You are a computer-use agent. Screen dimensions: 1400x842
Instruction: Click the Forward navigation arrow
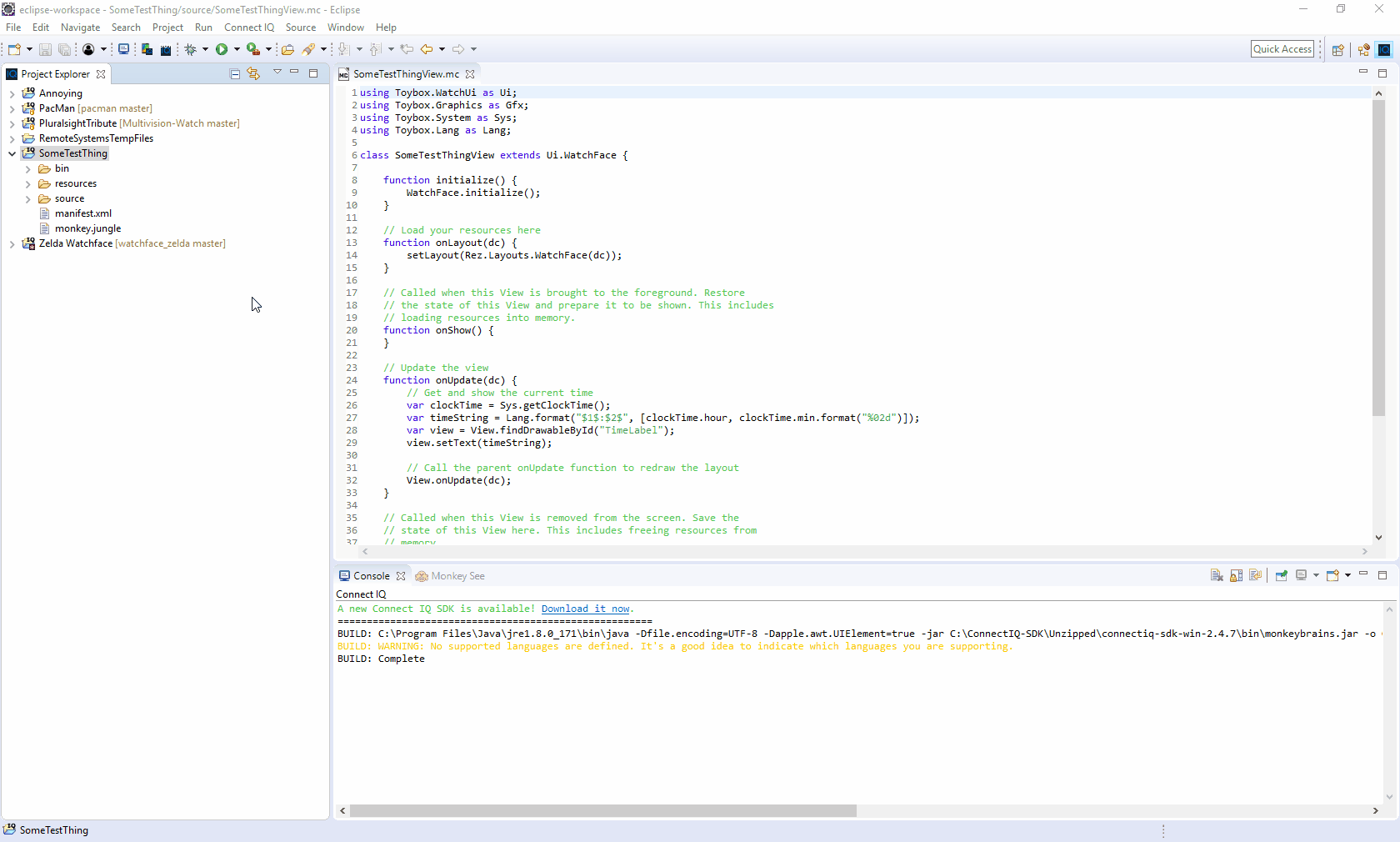[458, 49]
